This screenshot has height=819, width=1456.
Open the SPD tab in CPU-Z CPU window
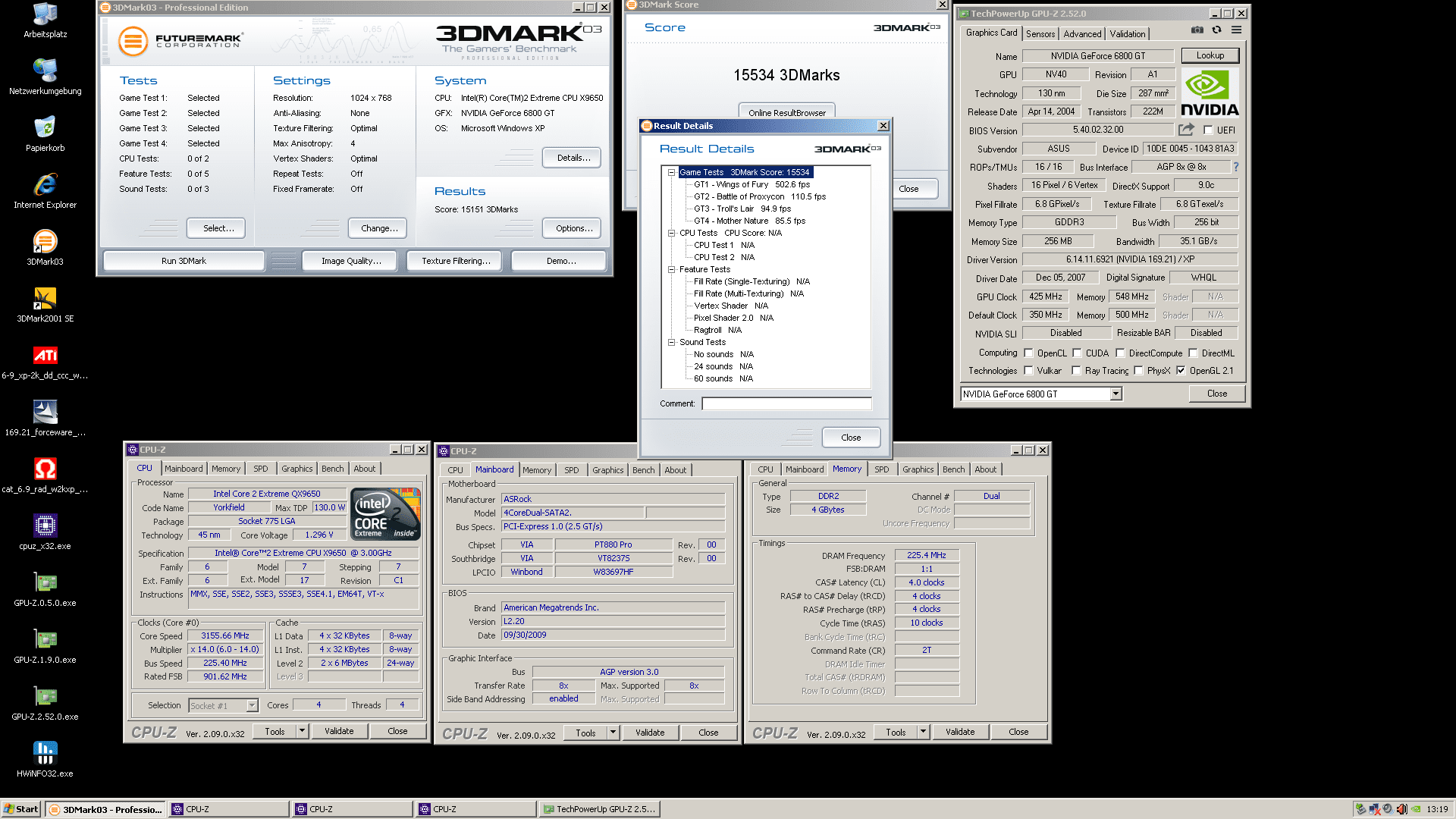tap(261, 469)
